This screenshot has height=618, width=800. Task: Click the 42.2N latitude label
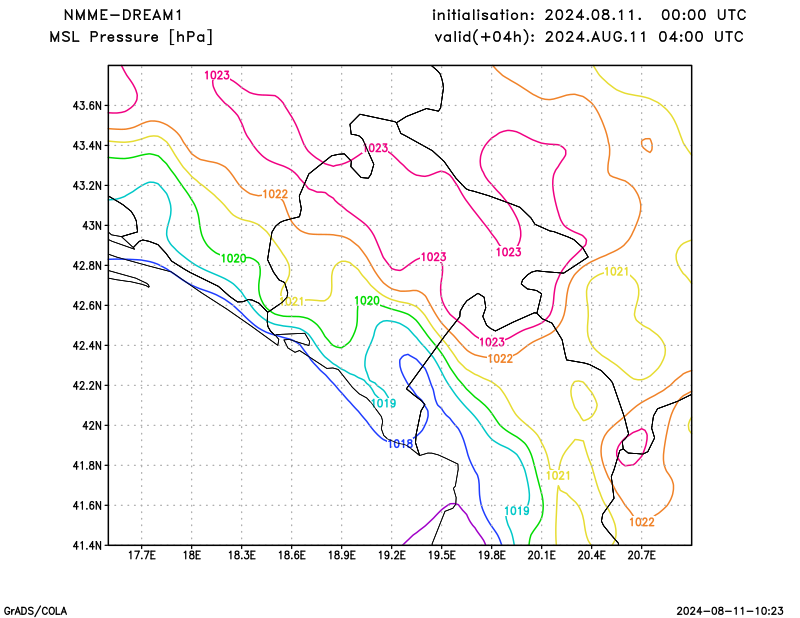(87, 386)
